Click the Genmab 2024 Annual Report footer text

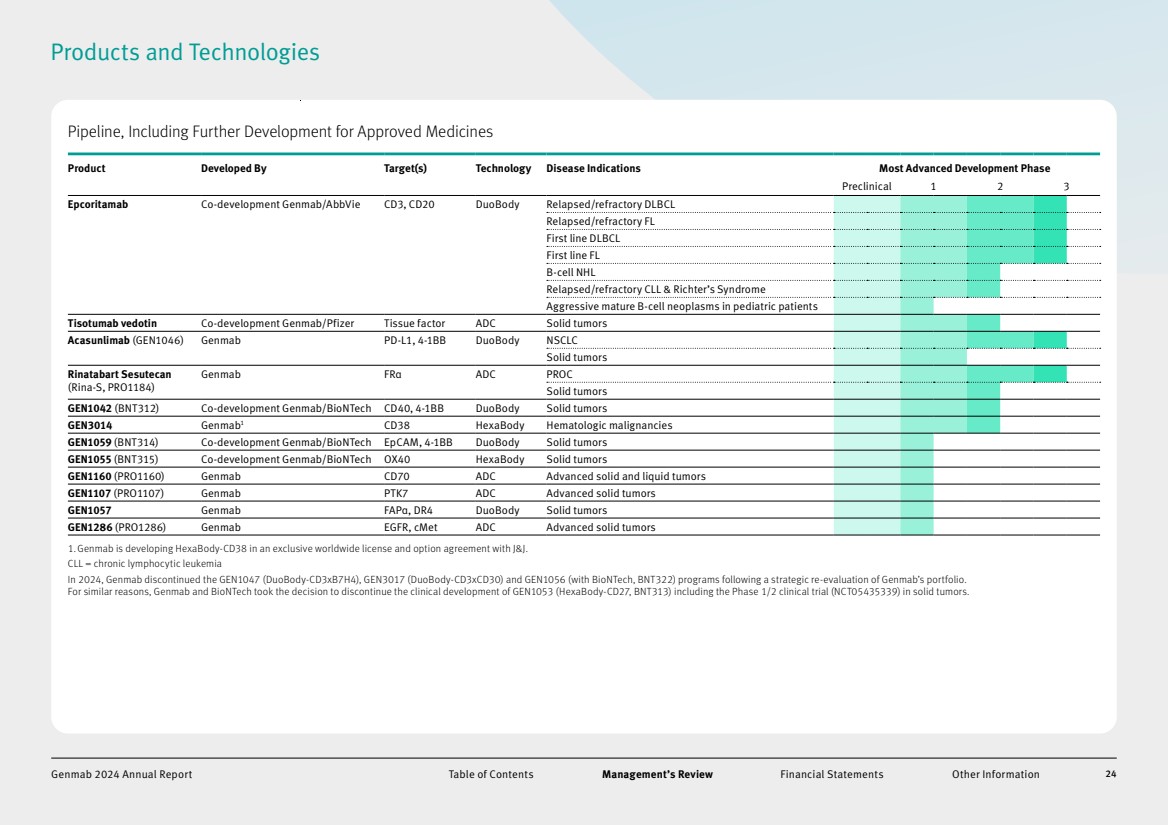pos(121,774)
